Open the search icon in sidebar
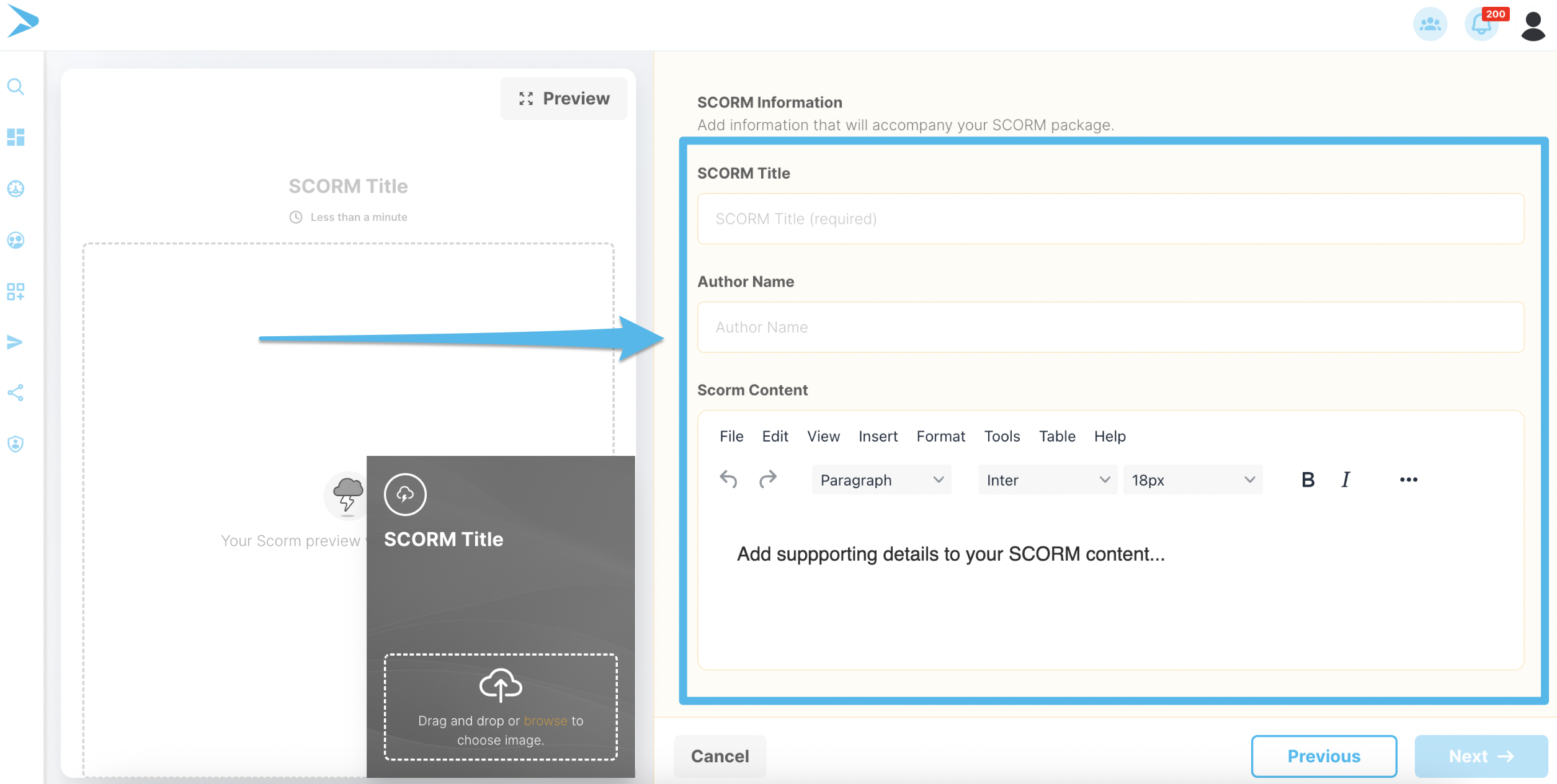This screenshot has width=1557, height=784. (x=16, y=86)
